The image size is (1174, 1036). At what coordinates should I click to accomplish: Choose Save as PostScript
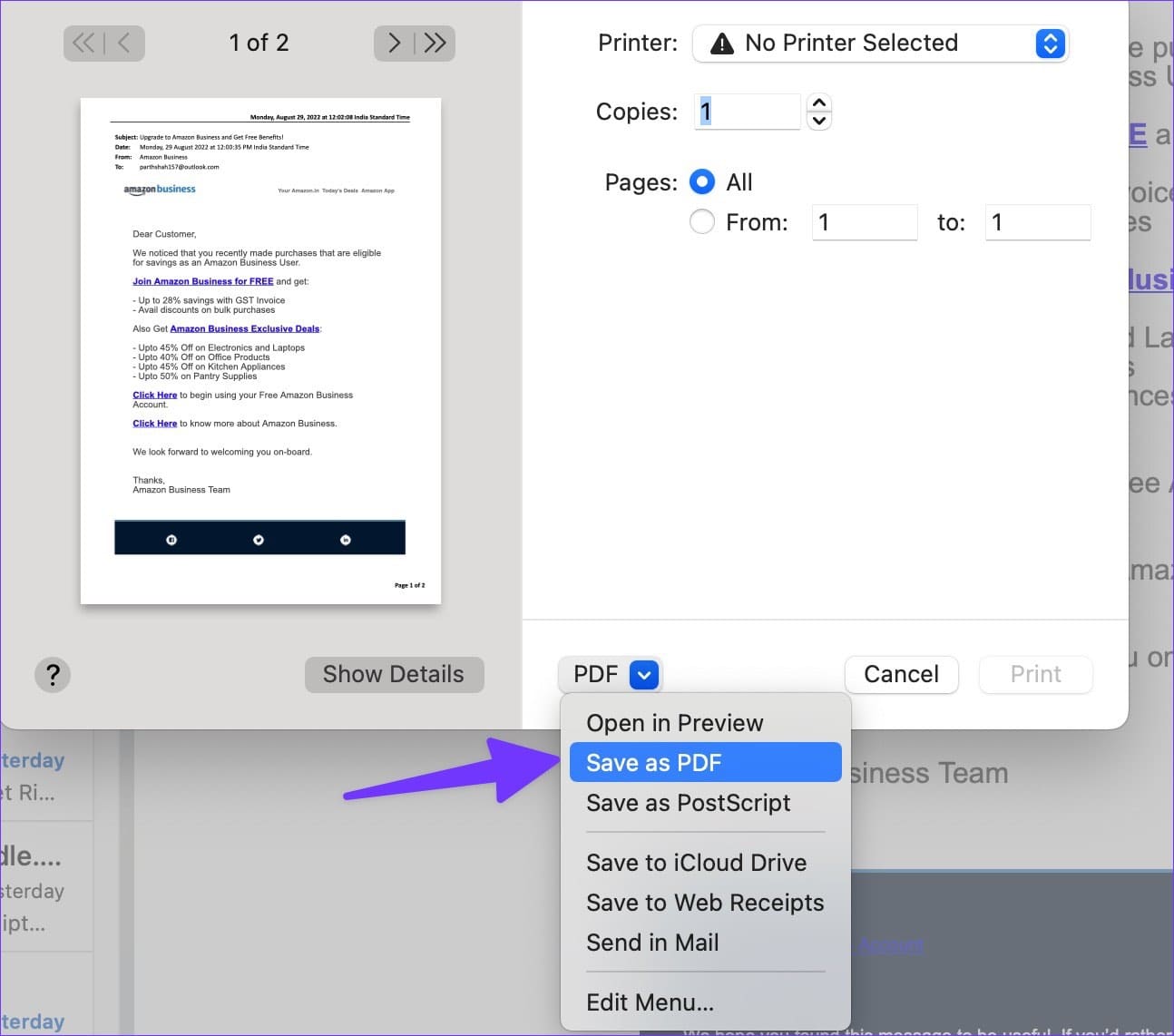(706, 803)
